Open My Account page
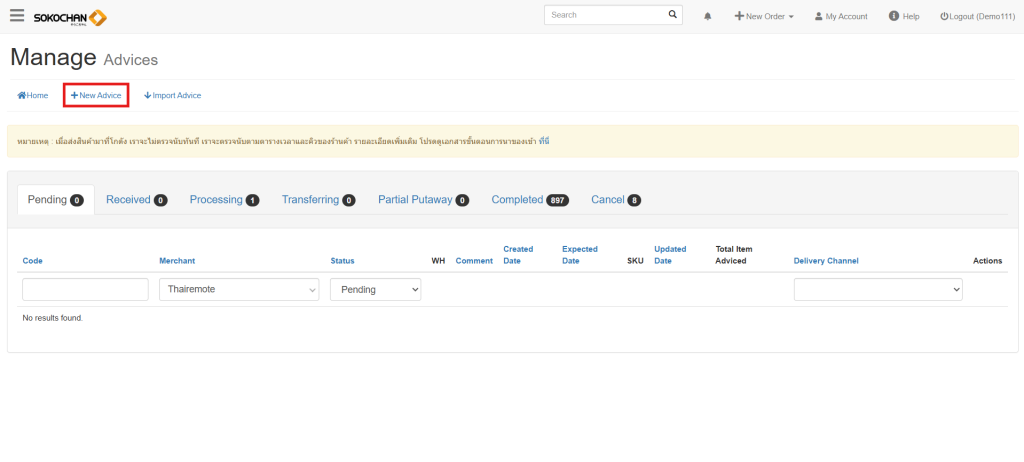 (840, 17)
